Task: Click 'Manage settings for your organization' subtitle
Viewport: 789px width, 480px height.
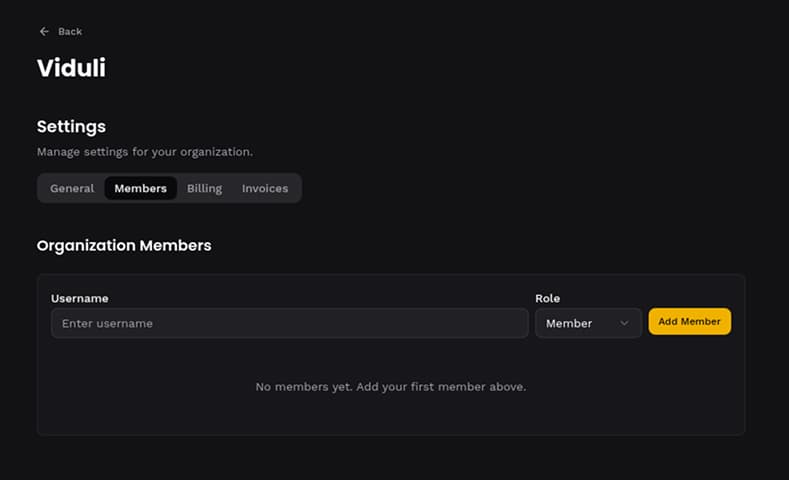Action: coord(145,152)
